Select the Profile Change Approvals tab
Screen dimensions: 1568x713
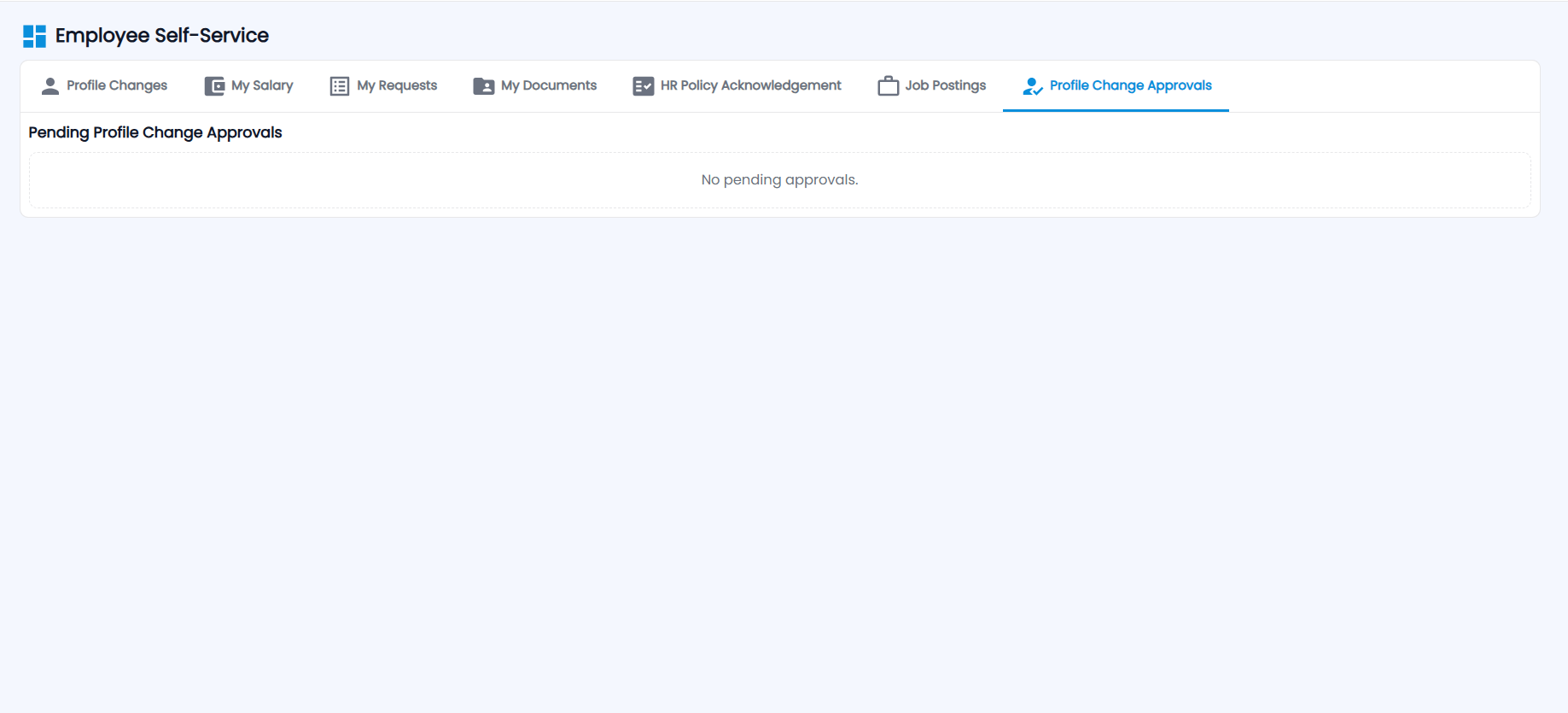point(1116,86)
